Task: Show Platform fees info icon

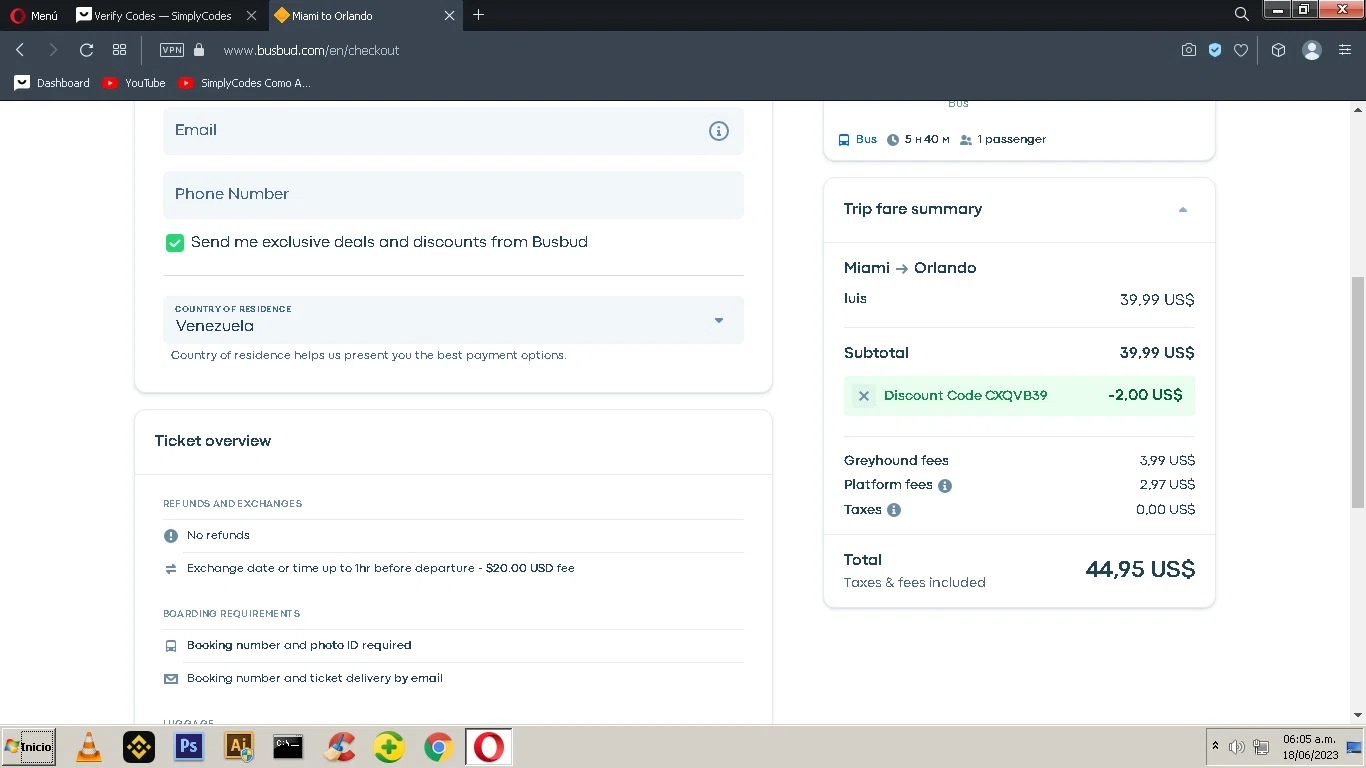Action: [x=945, y=486]
